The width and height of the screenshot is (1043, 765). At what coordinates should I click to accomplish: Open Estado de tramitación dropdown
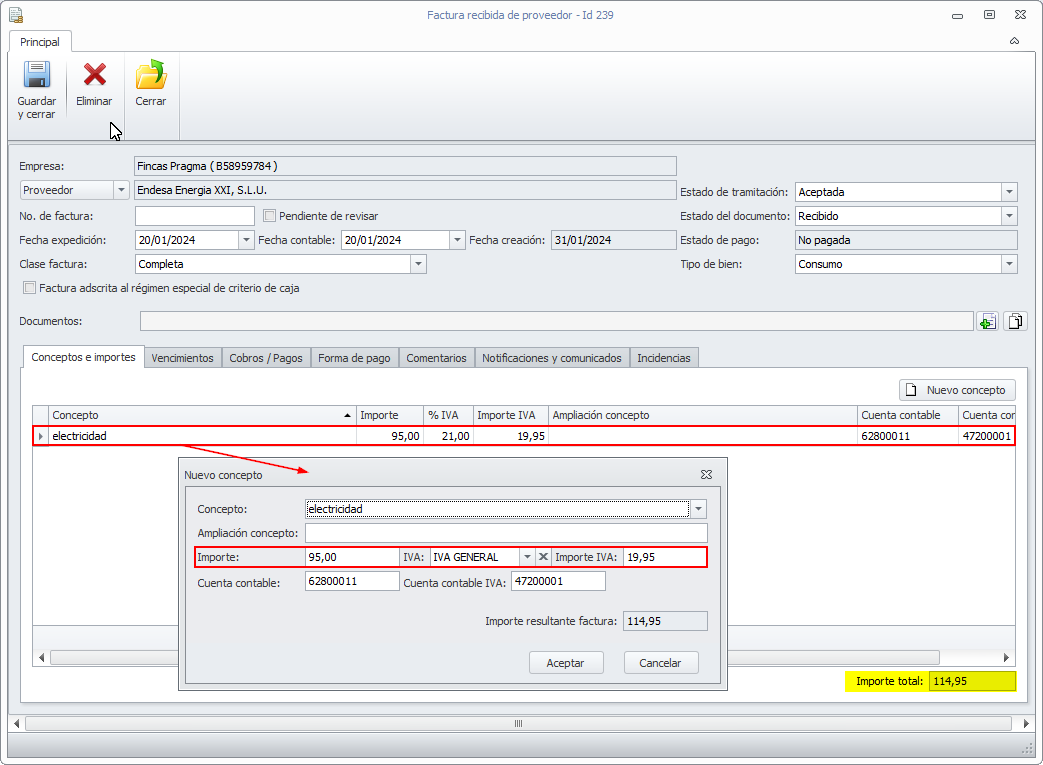pos(1009,192)
